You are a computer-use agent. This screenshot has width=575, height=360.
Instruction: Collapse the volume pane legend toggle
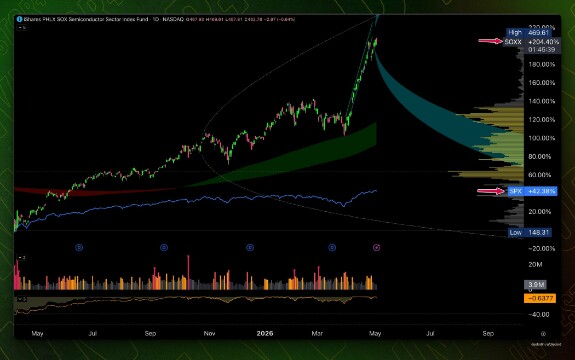click(22, 258)
